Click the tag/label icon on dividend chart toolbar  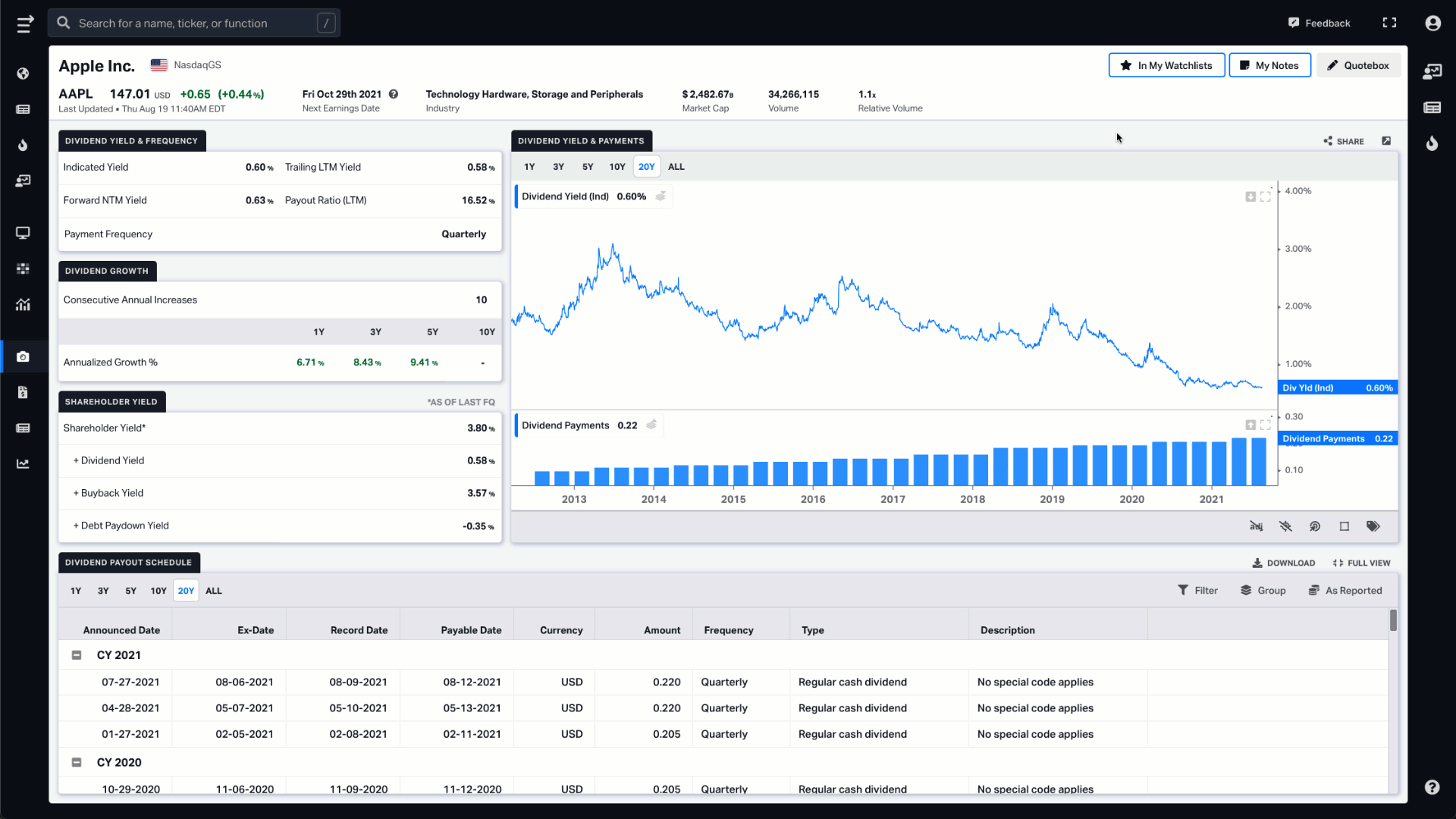[x=1373, y=525]
